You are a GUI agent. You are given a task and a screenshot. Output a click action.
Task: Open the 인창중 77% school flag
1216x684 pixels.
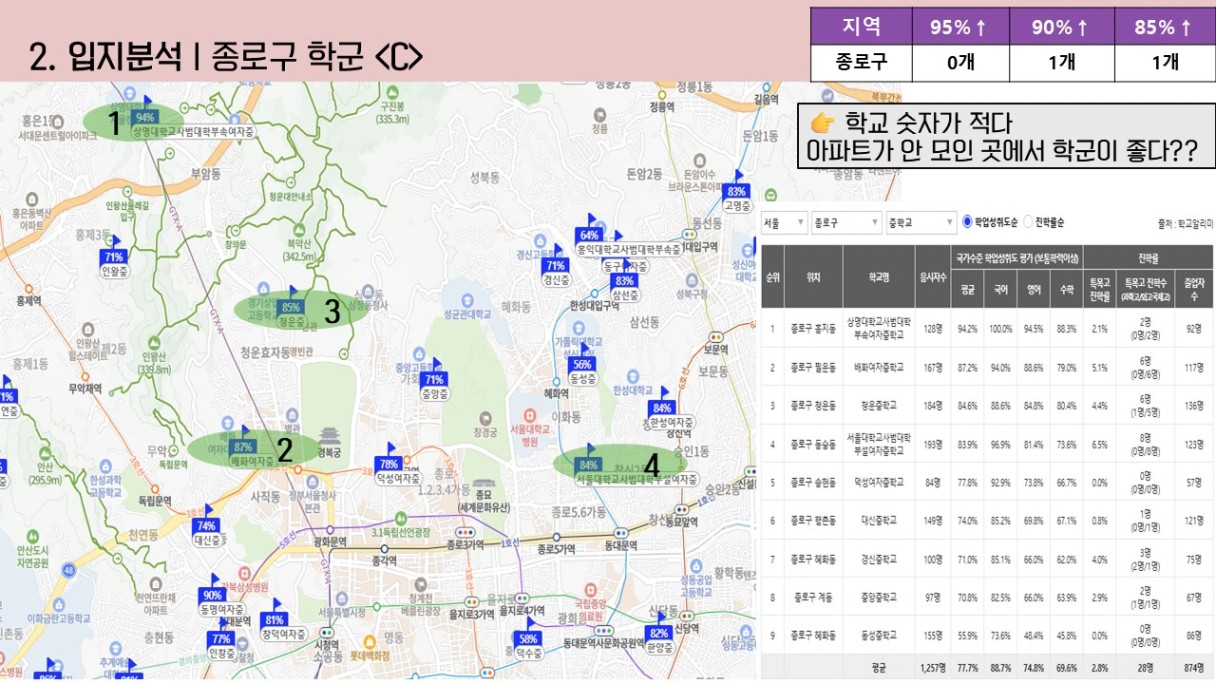[x=221, y=639]
